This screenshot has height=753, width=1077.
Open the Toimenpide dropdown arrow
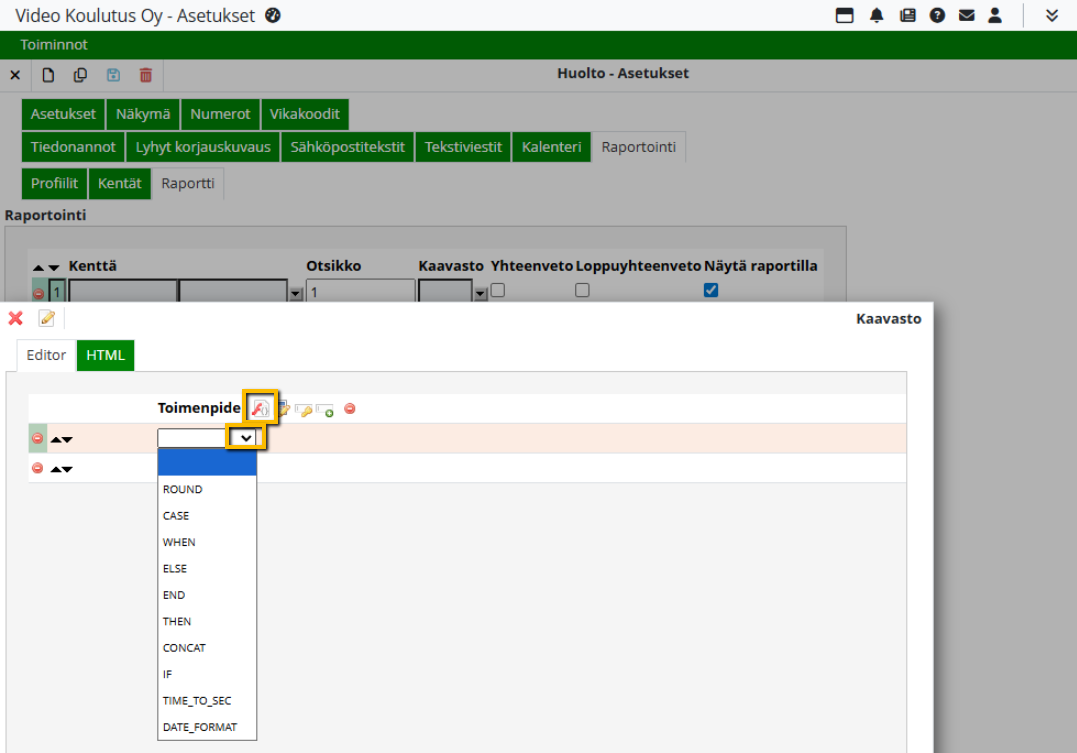point(245,438)
